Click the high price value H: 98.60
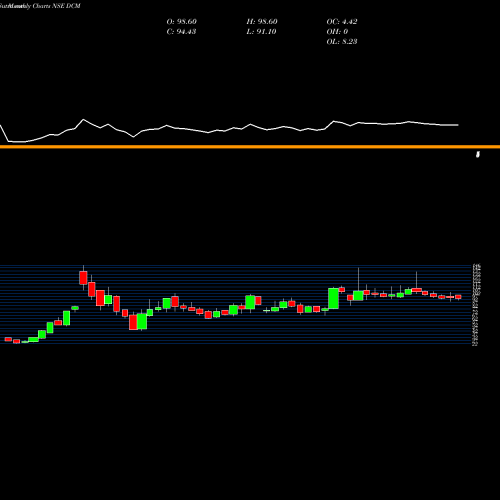This screenshot has height=500, width=500. (262, 22)
